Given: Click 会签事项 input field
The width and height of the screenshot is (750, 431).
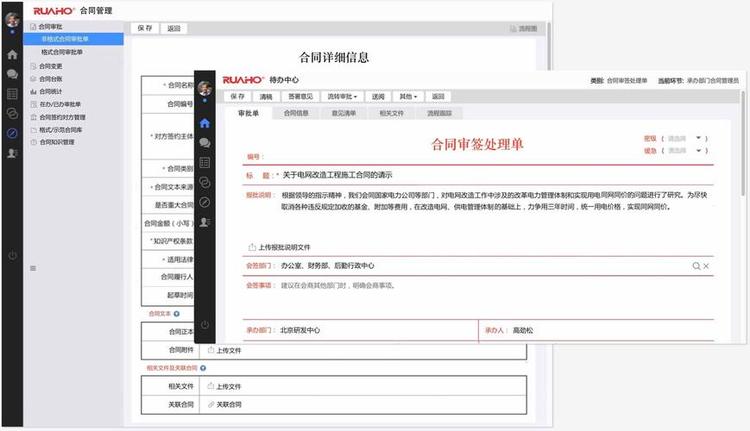Looking at the screenshot, I should click(496, 298).
